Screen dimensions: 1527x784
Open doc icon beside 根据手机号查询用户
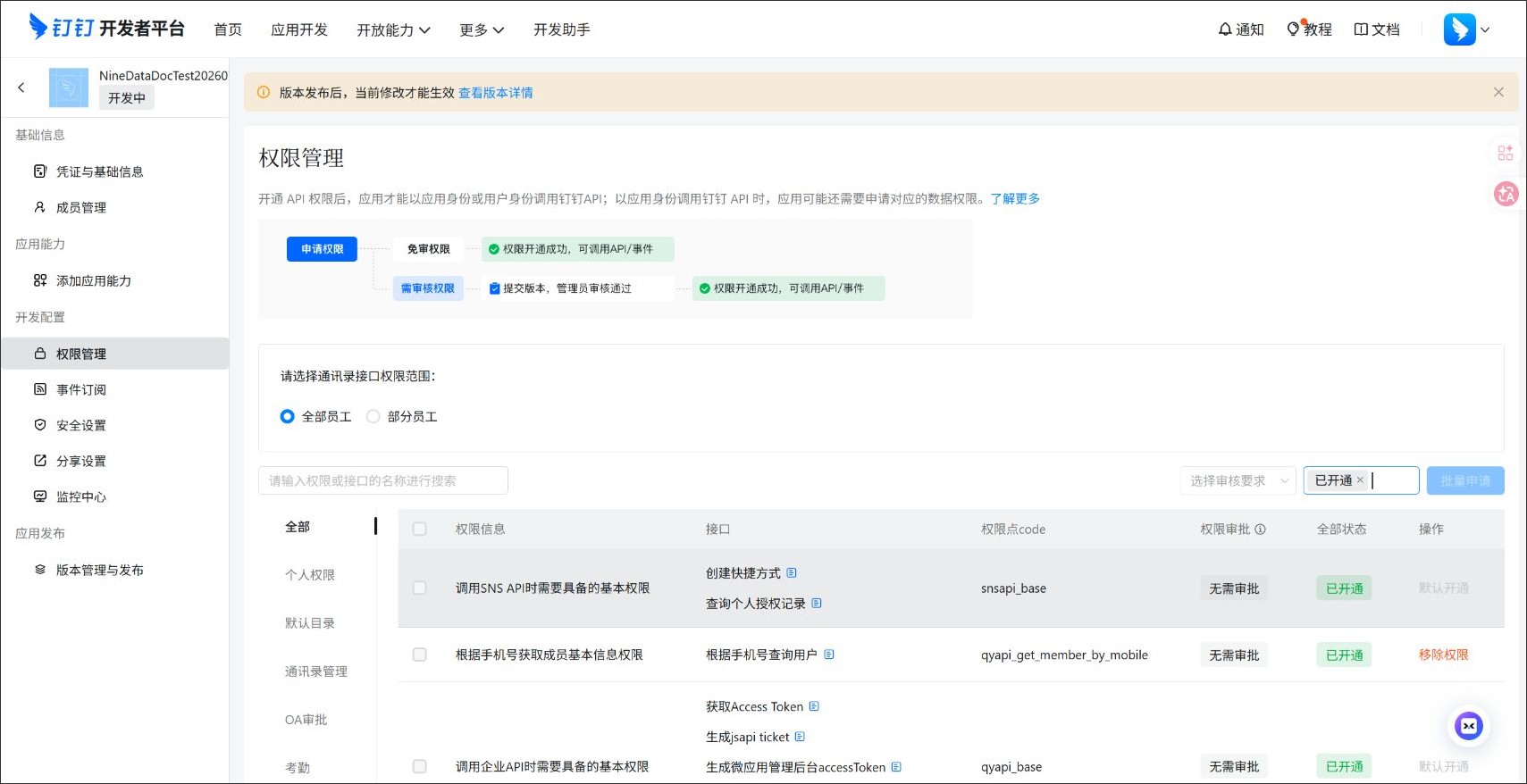(829, 655)
